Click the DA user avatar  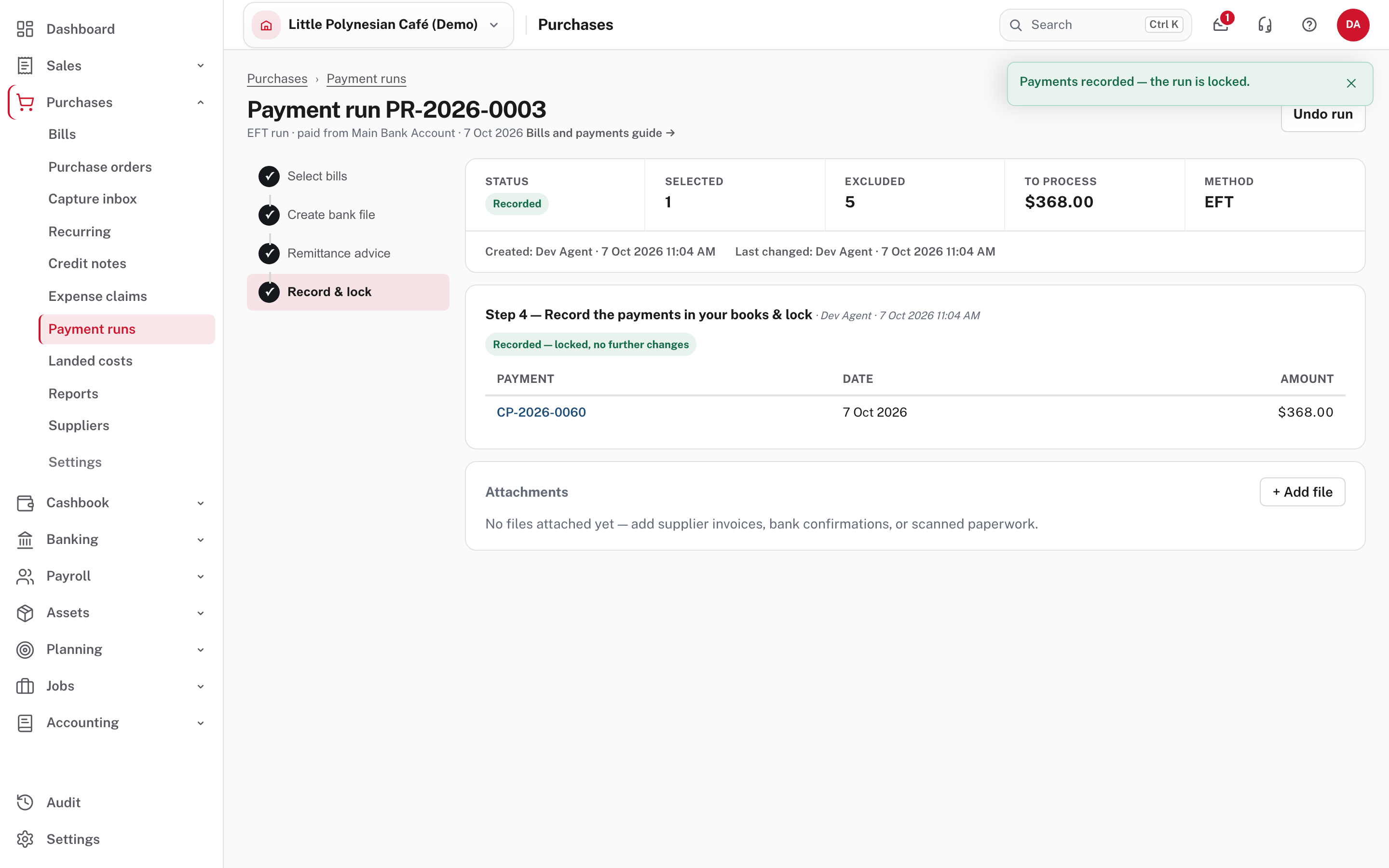[1353, 25]
